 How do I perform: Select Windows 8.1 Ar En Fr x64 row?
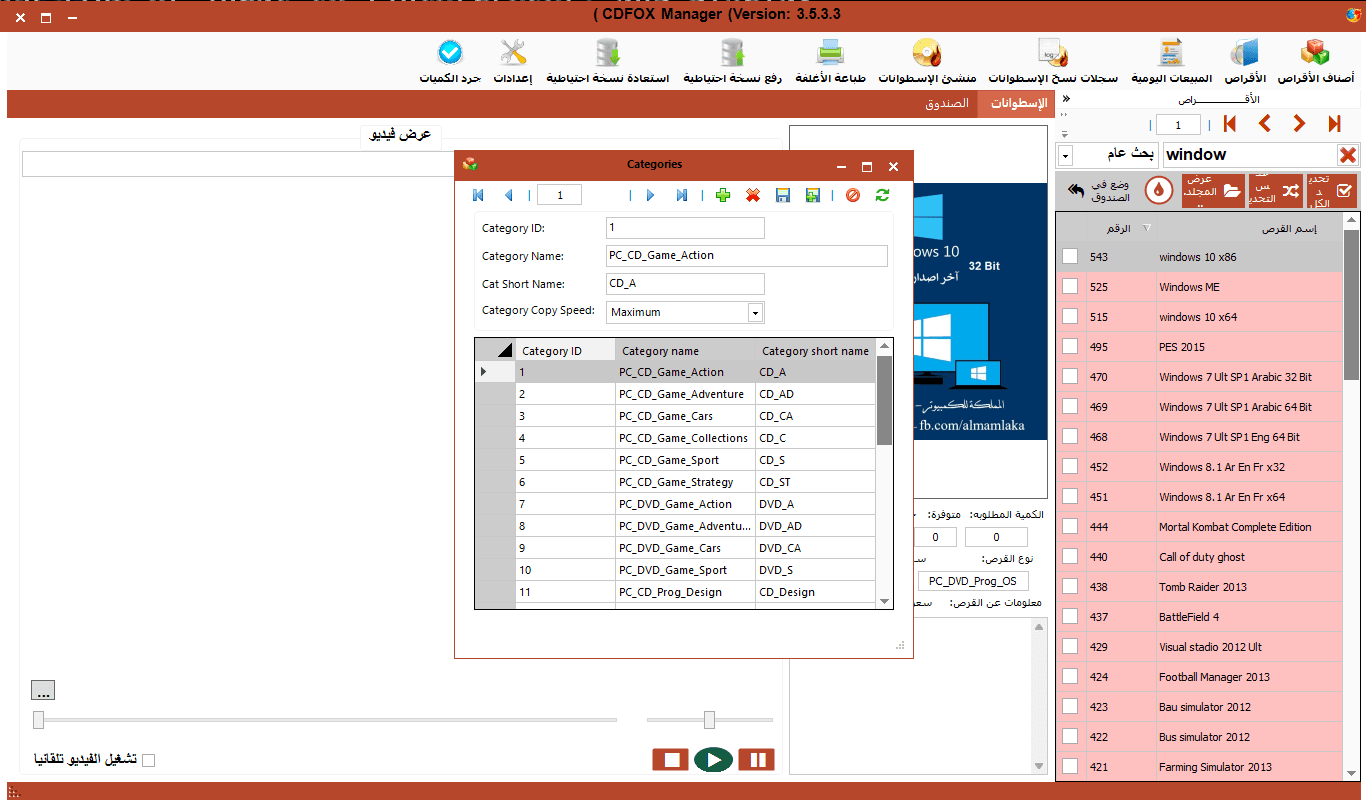(x=1200, y=497)
